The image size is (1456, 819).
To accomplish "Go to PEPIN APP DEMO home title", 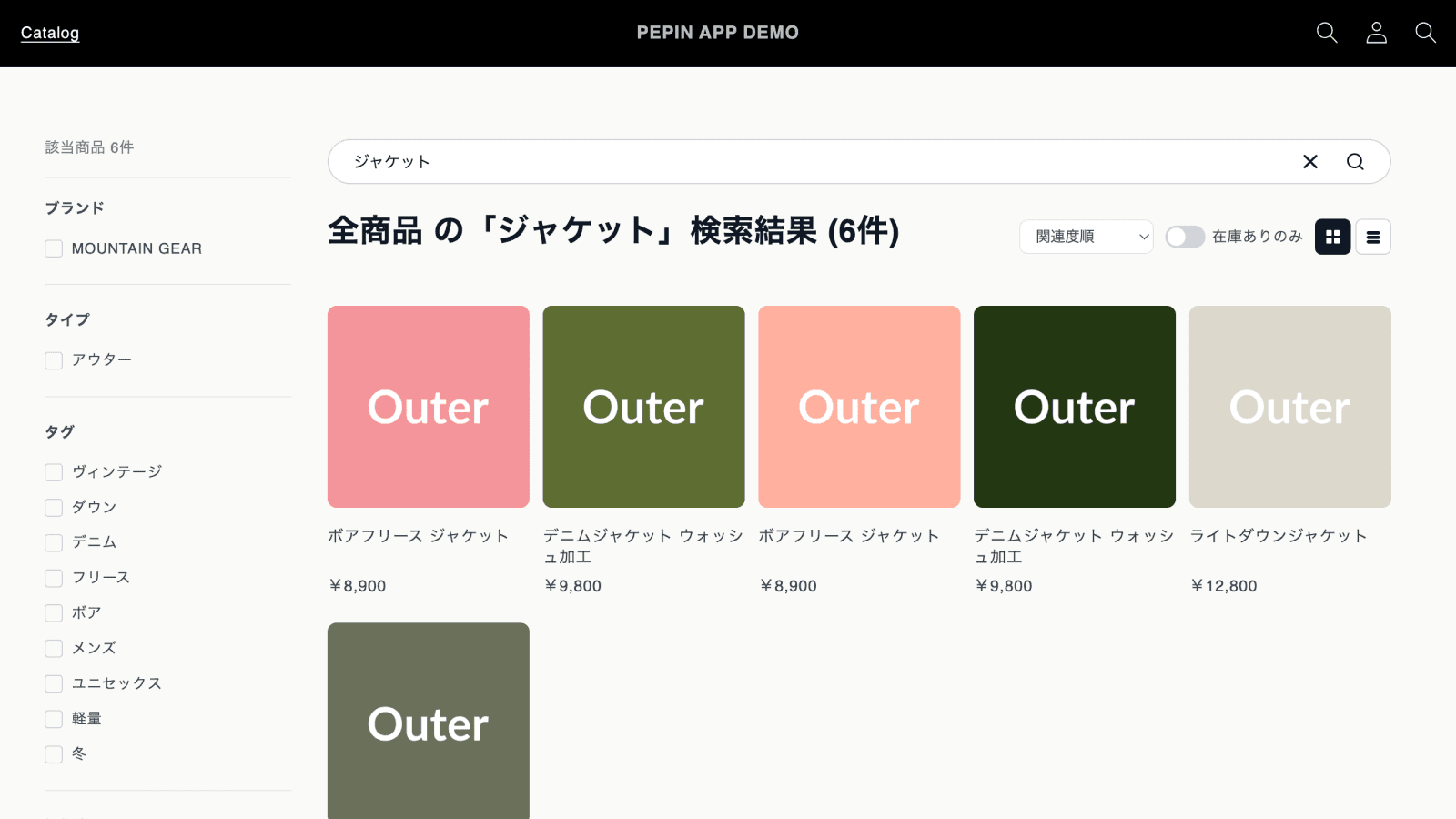I will pos(718,33).
